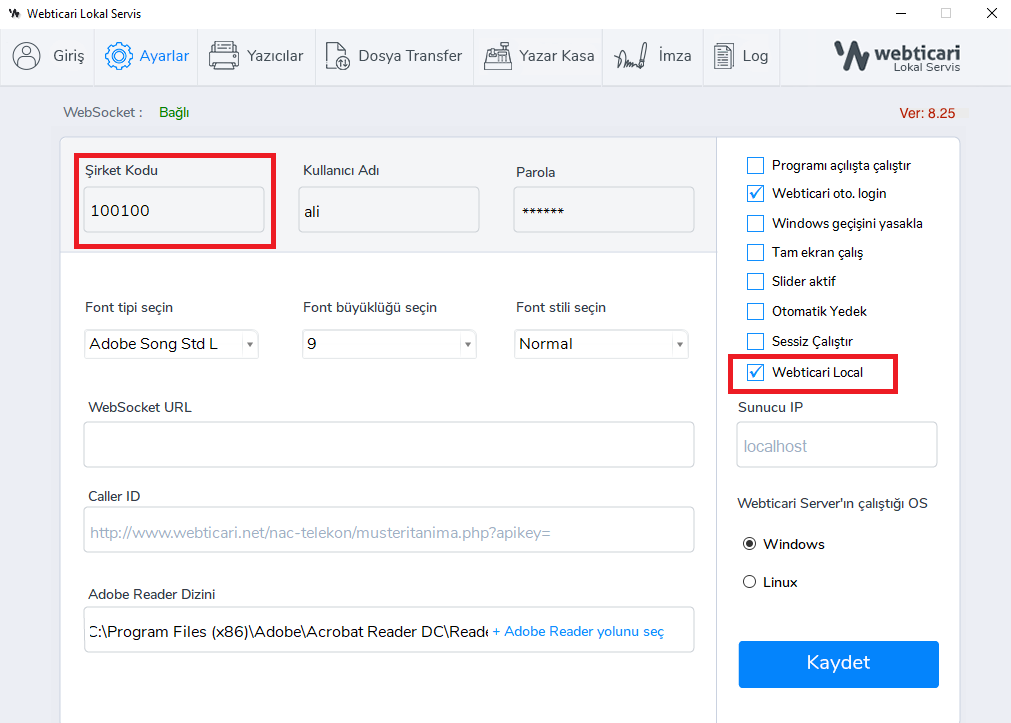Image resolution: width=1011 pixels, height=723 pixels.
Task: Click the İmza signature icon
Action: coord(632,56)
